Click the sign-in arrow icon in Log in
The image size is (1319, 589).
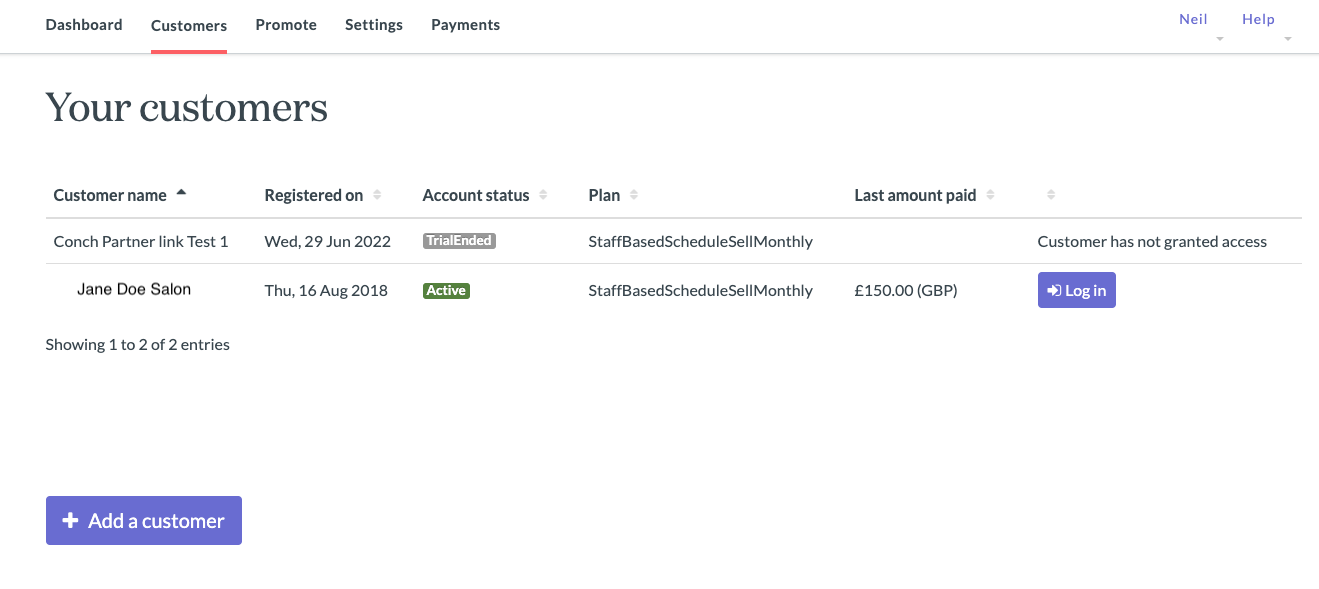(1054, 291)
